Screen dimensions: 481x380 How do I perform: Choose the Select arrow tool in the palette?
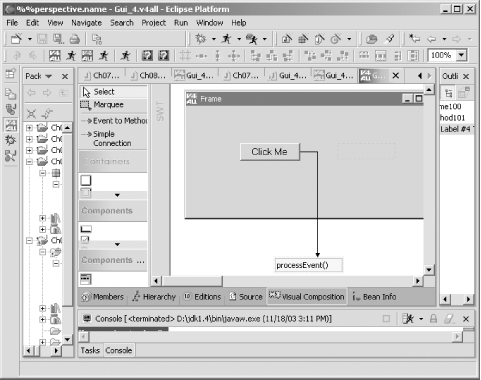[113, 92]
